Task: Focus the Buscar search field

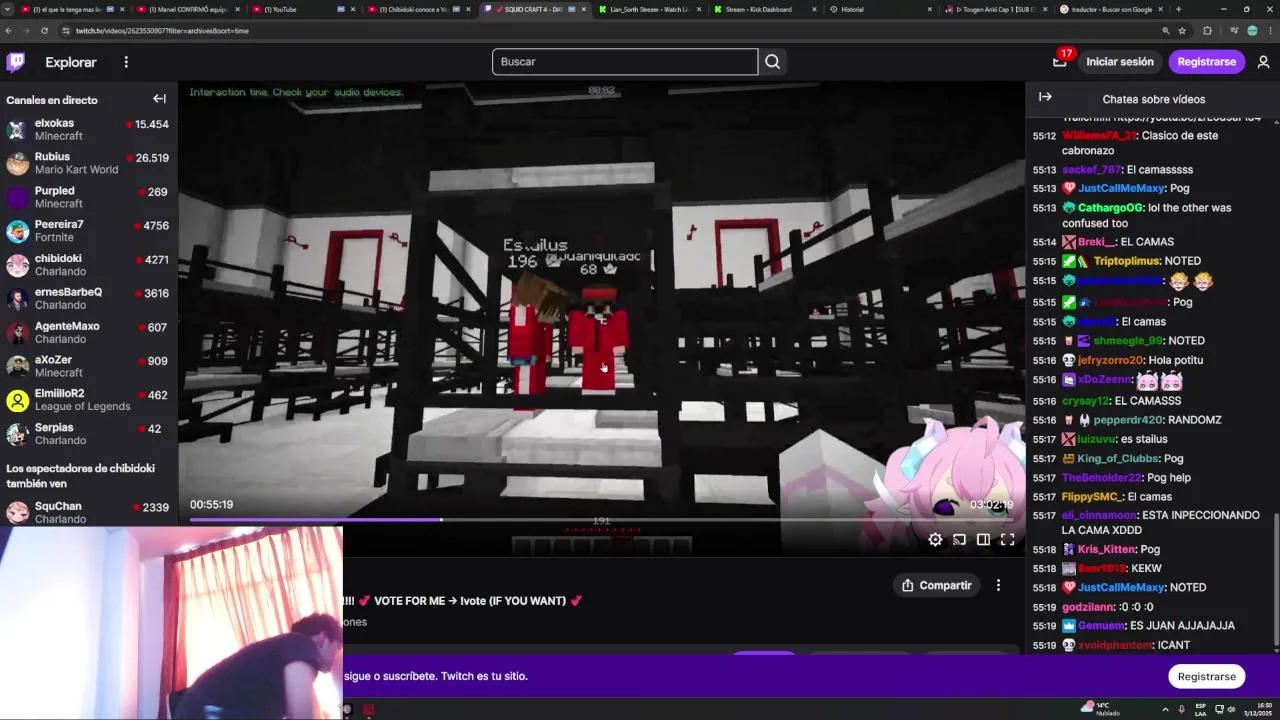Action: point(625,62)
